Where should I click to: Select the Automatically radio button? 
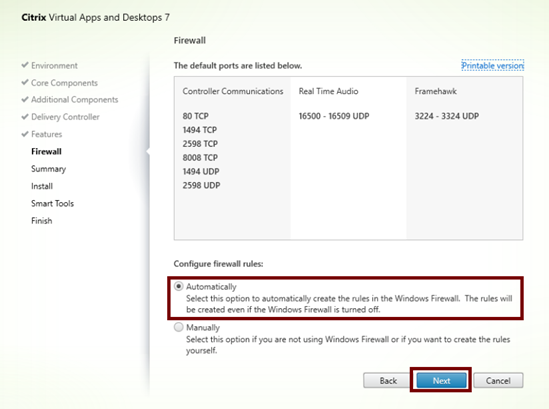179,286
